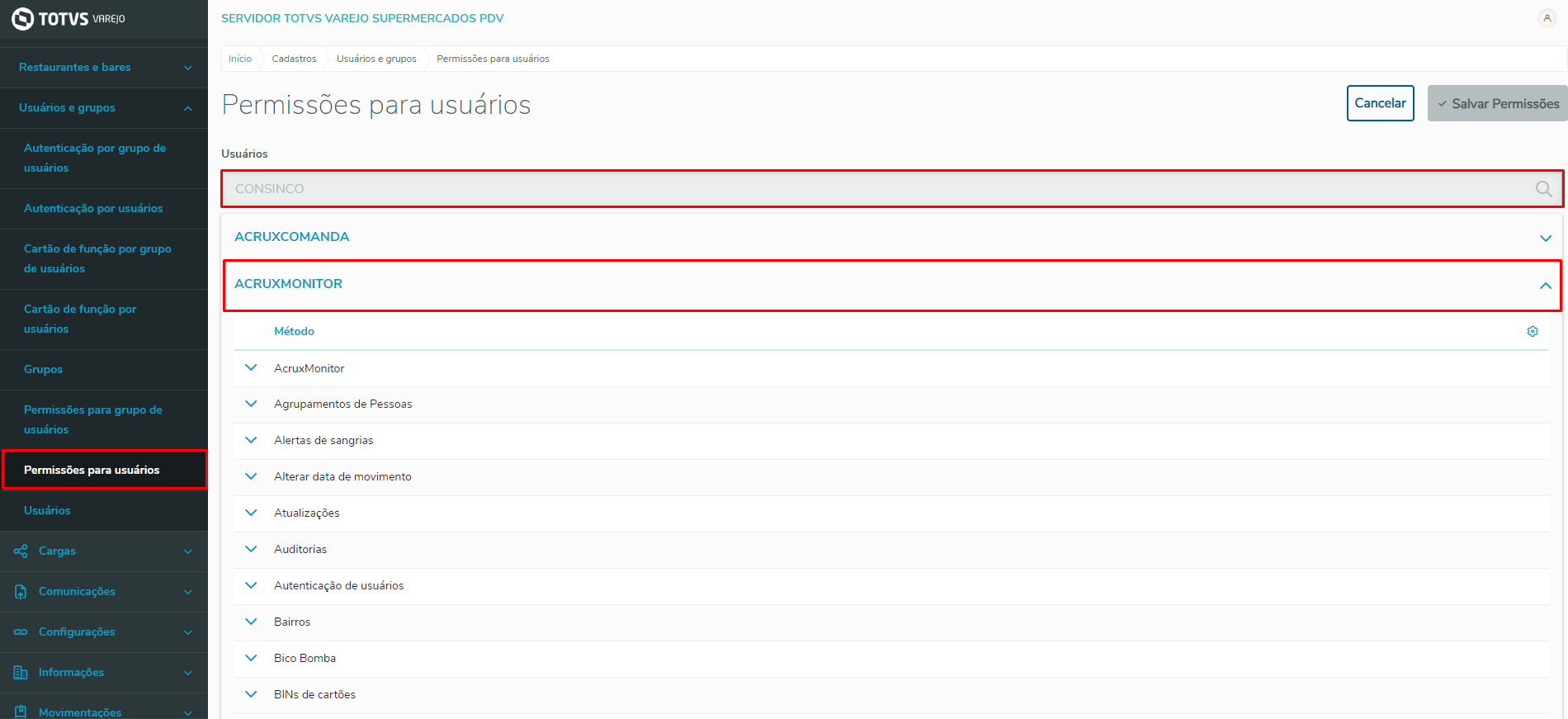
Task: Expand the Auditorias row
Action: point(252,549)
